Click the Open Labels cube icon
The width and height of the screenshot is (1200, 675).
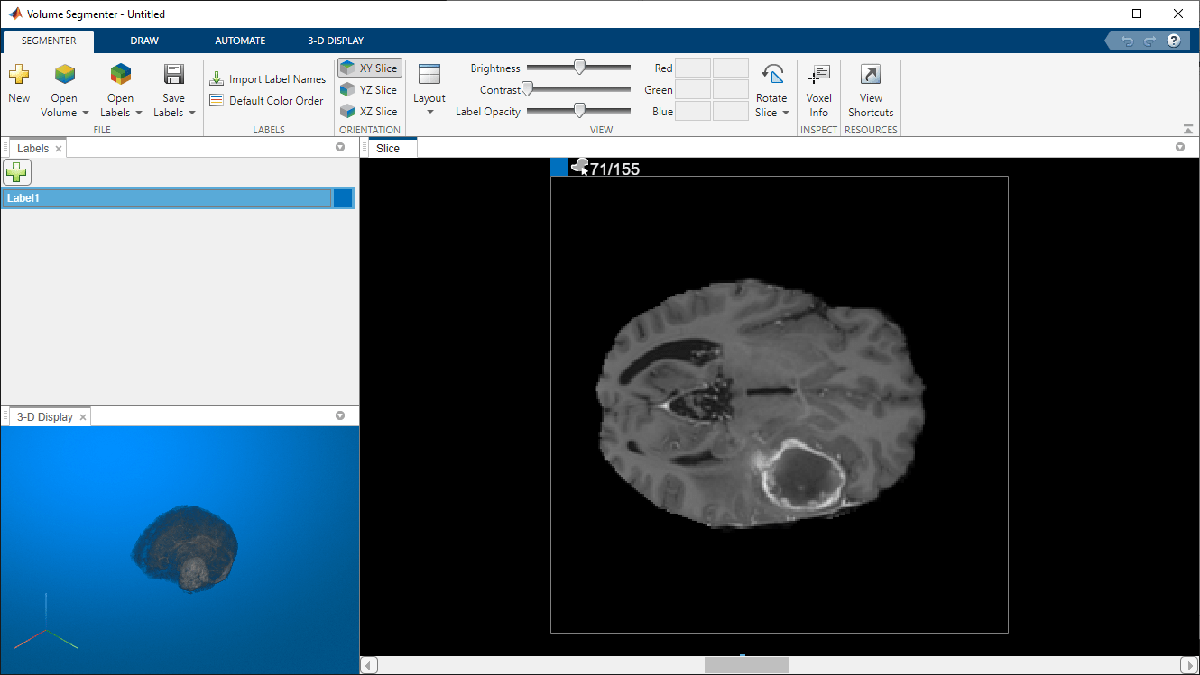coord(121,74)
